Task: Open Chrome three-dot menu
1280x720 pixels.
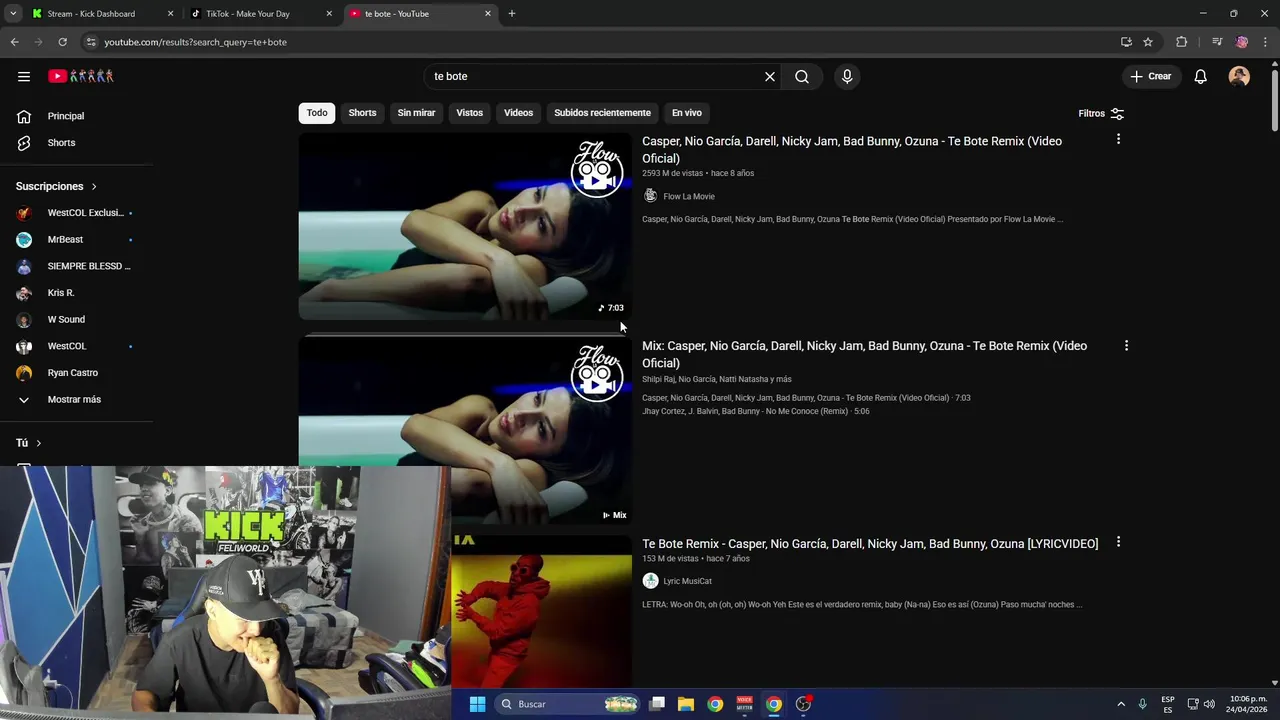Action: click(x=1266, y=42)
